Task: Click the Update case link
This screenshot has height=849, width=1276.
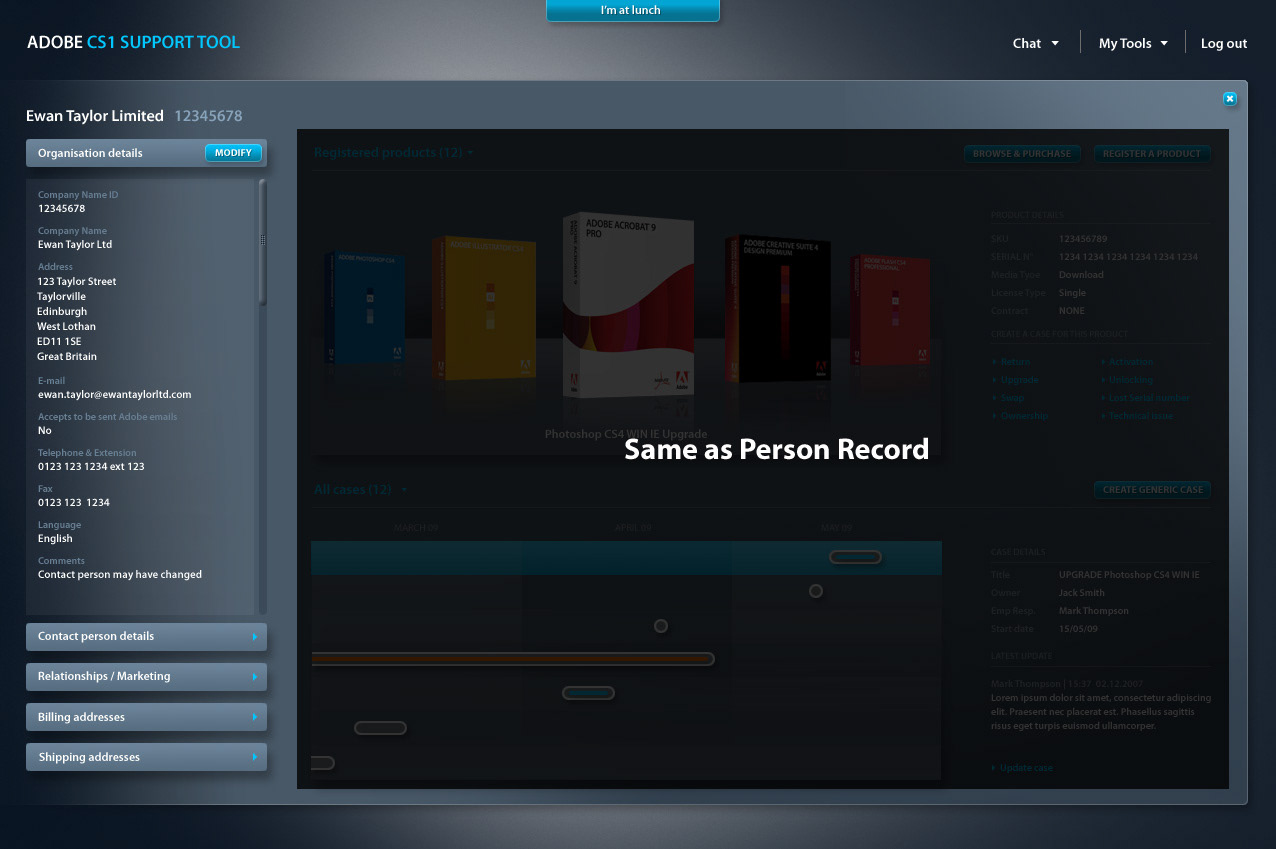Action: [1024, 768]
